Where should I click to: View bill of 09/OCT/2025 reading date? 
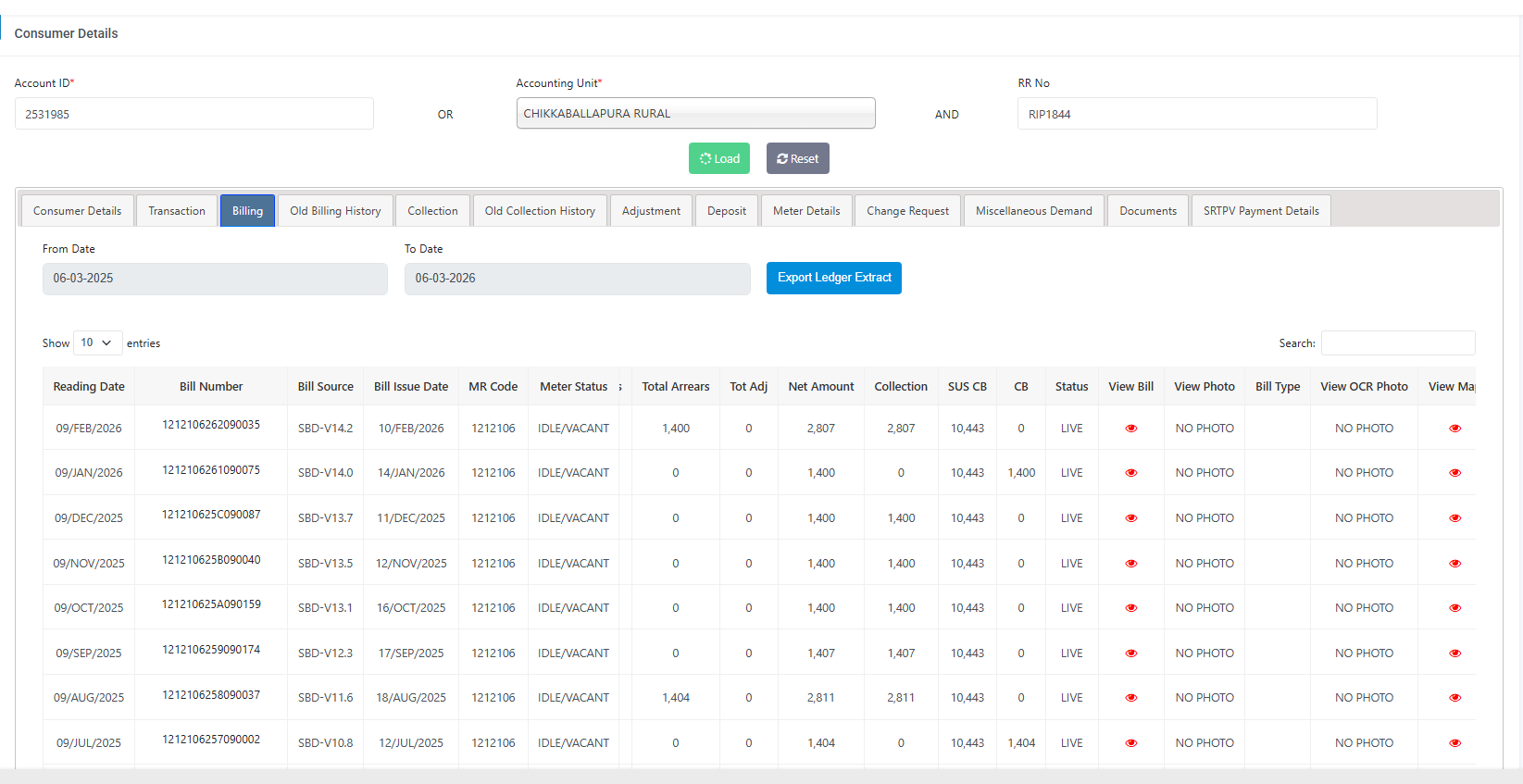pos(1130,608)
